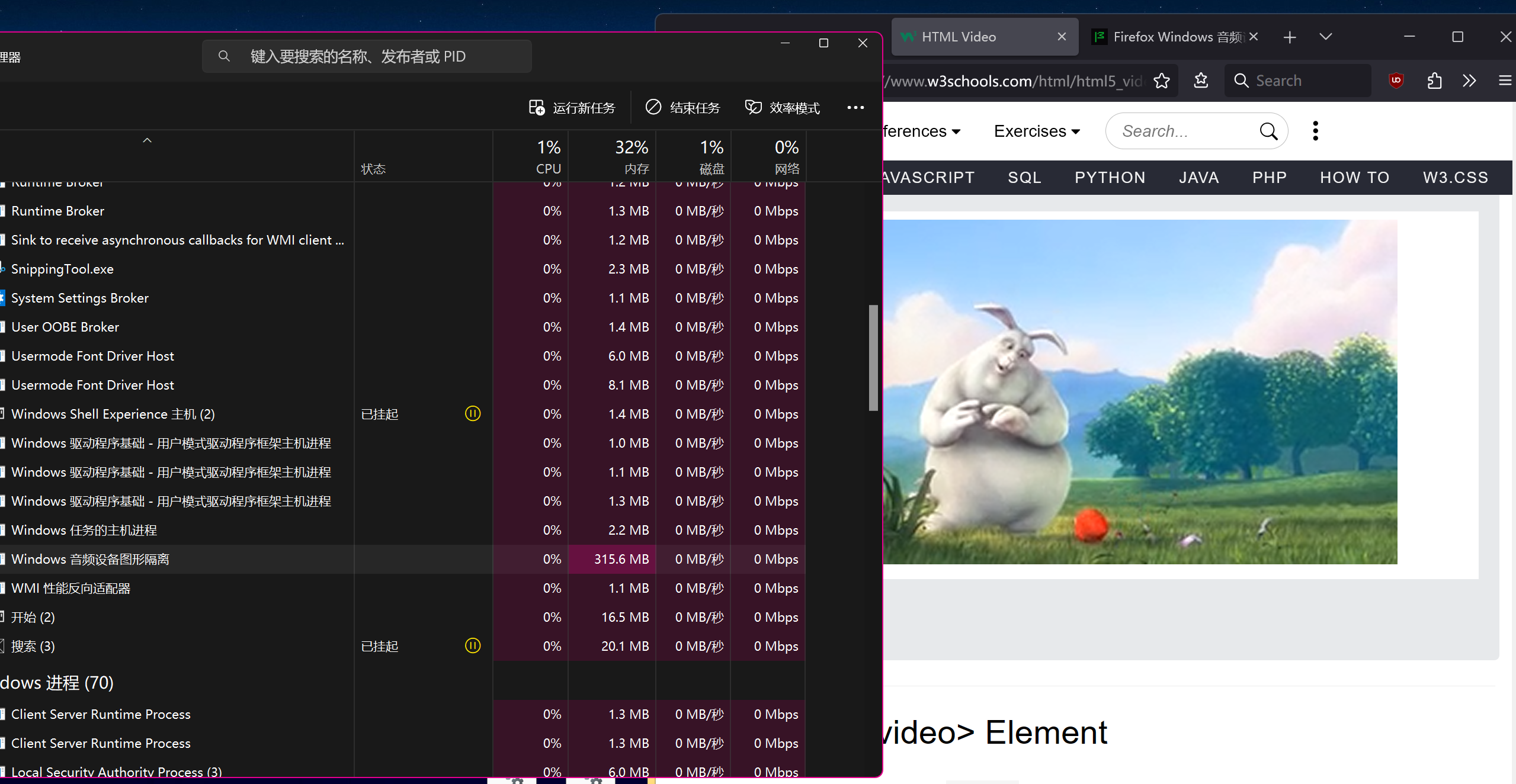Viewport: 1516px width, 784px height.
Task: Open the Firefox extensions puzzle icon
Action: [1434, 81]
